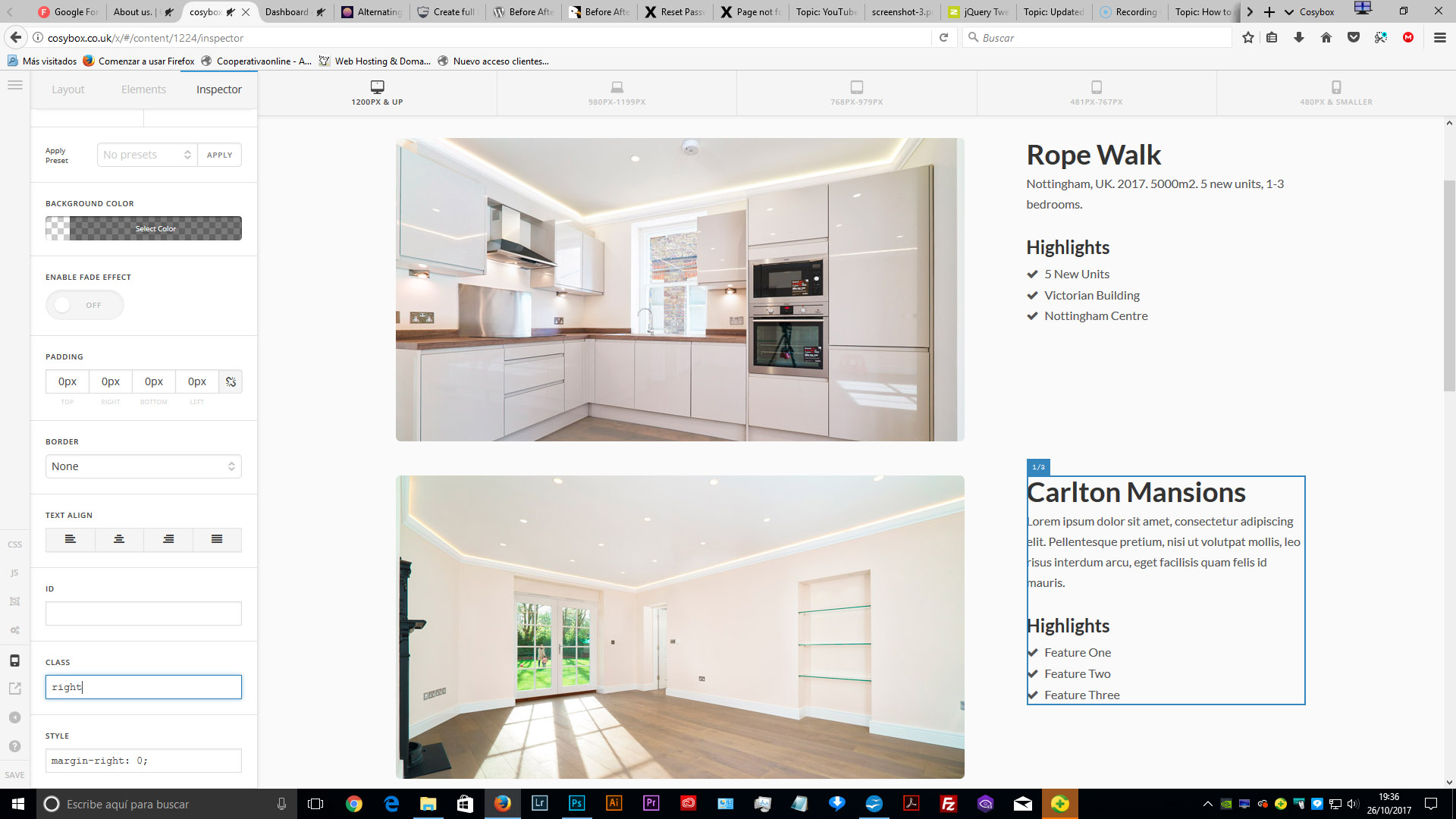Image resolution: width=1456 pixels, height=819 pixels.
Task: Click the external link view-site icon
Action: [14, 689]
